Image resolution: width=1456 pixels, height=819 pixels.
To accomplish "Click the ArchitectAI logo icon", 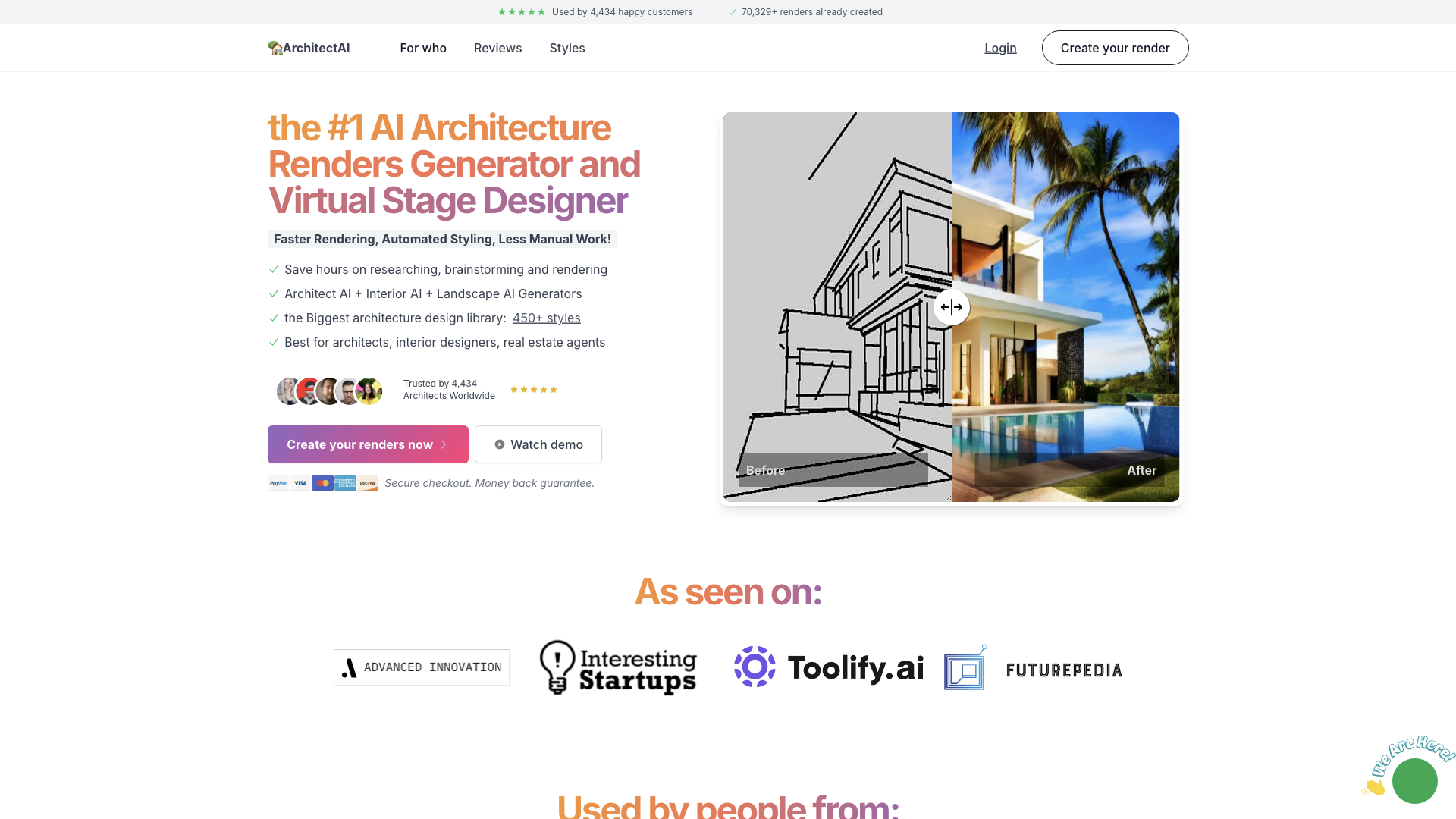I will click(x=274, y=47).
